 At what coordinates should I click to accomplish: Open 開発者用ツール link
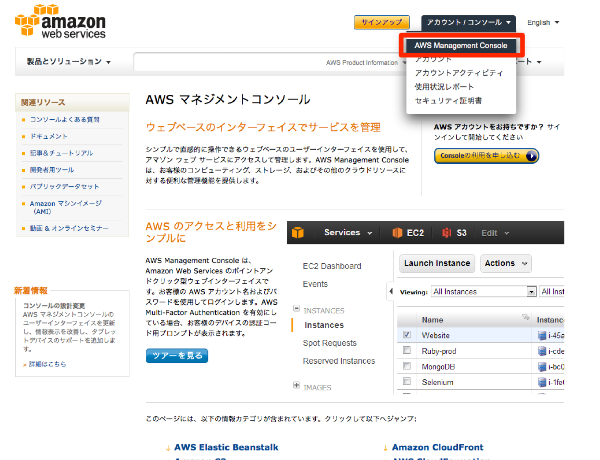point(52,170)
